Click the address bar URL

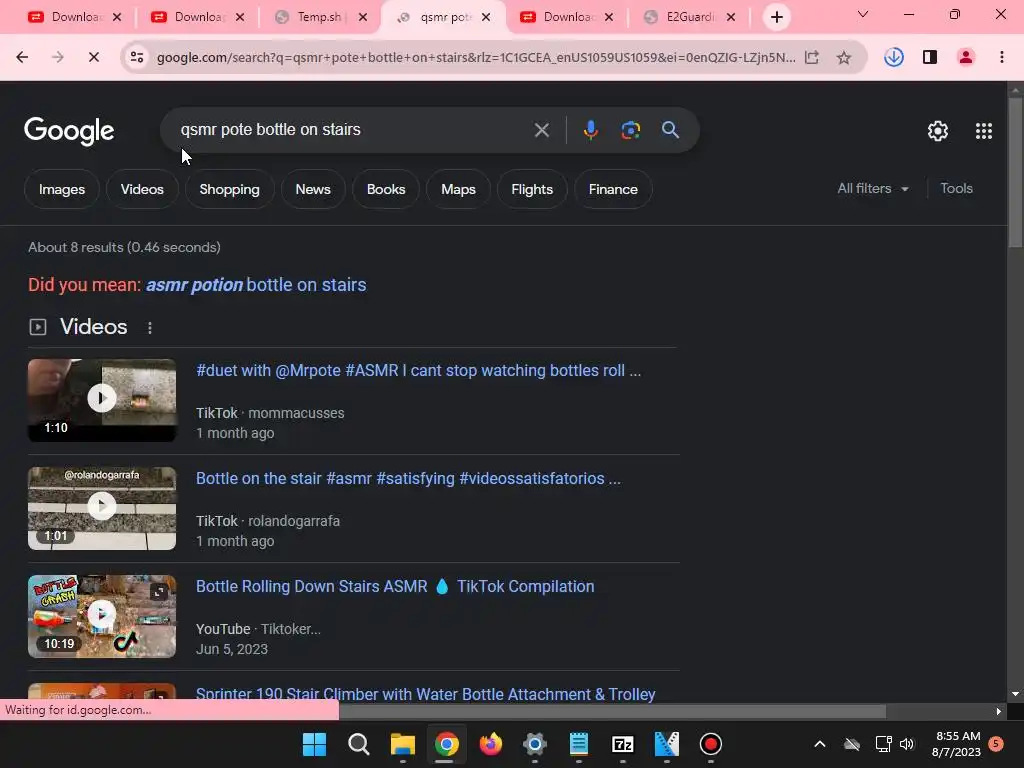(x=475, y=57)
